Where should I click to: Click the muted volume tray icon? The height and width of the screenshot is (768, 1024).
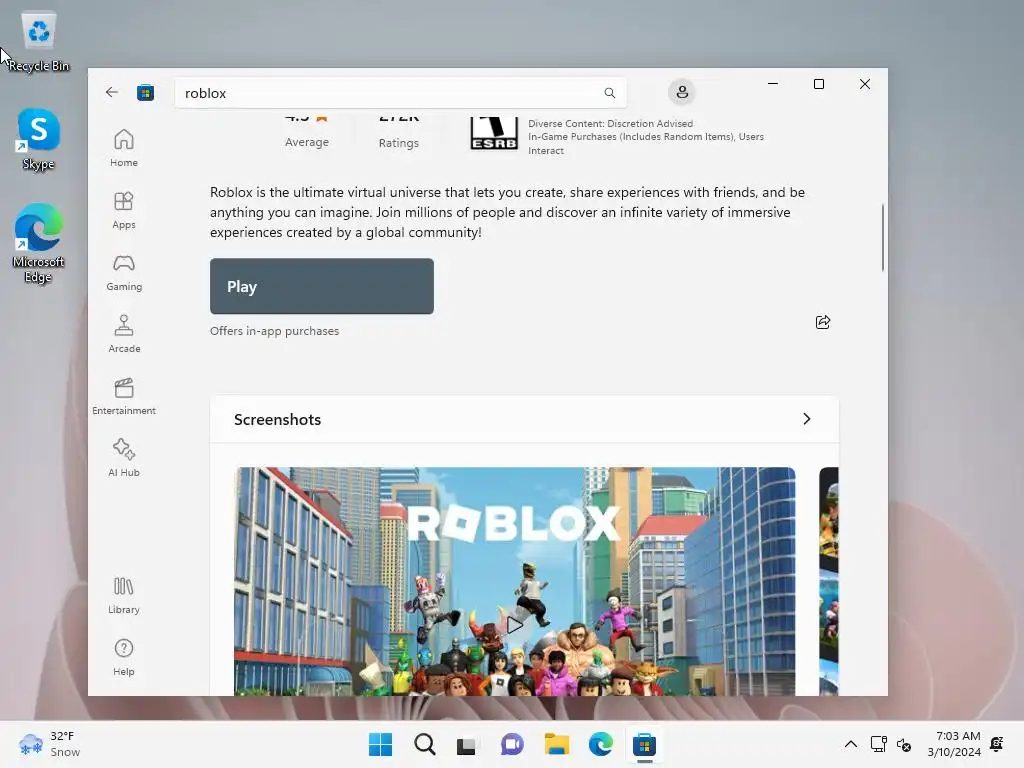click(x=904, y=744)
